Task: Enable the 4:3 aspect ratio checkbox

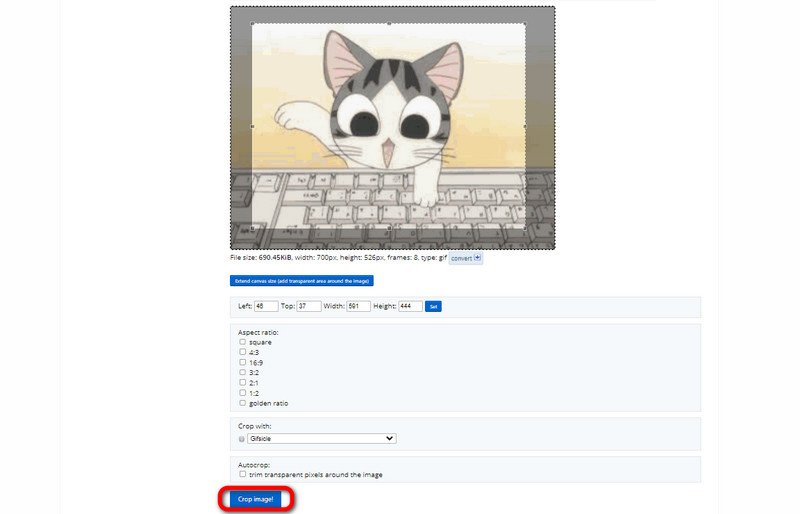Action: coord(242,352)
